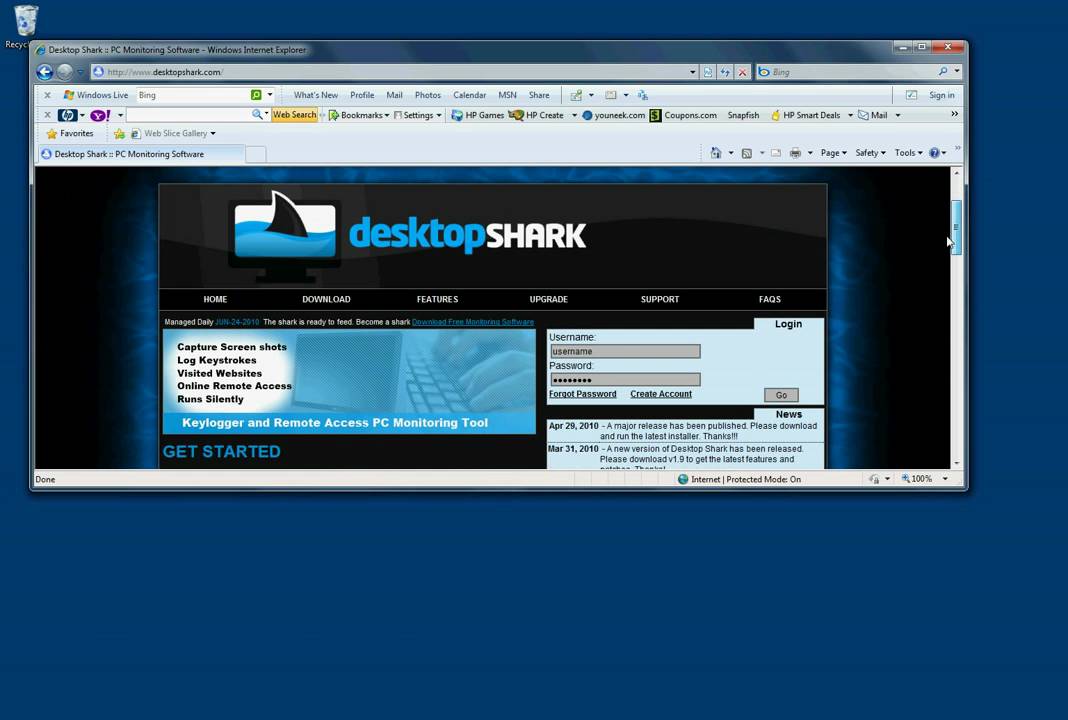Click the browser Forward arrow button

65,72
